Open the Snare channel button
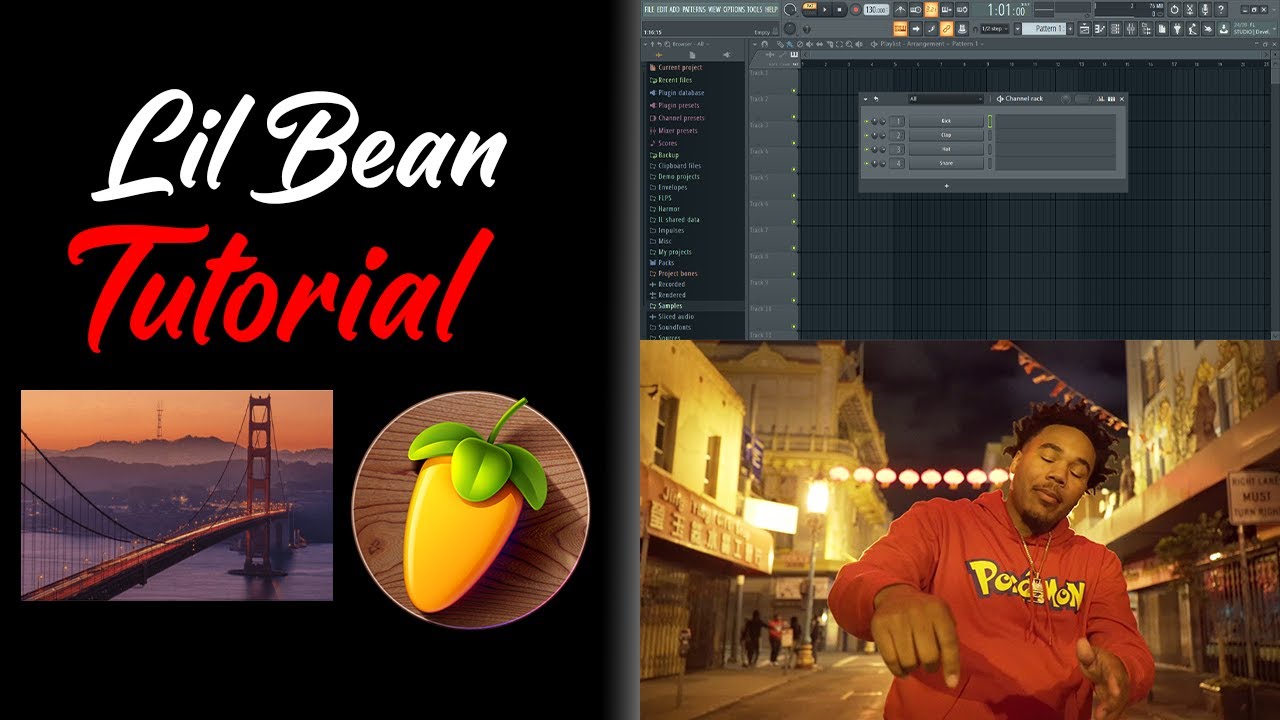Viewport: 1280px width, 720px height. (946, 163)
